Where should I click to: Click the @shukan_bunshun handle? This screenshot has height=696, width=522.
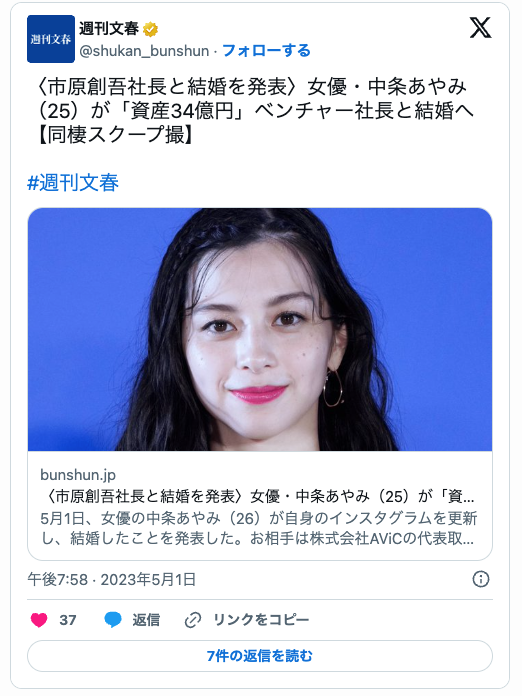click(144, 51)
